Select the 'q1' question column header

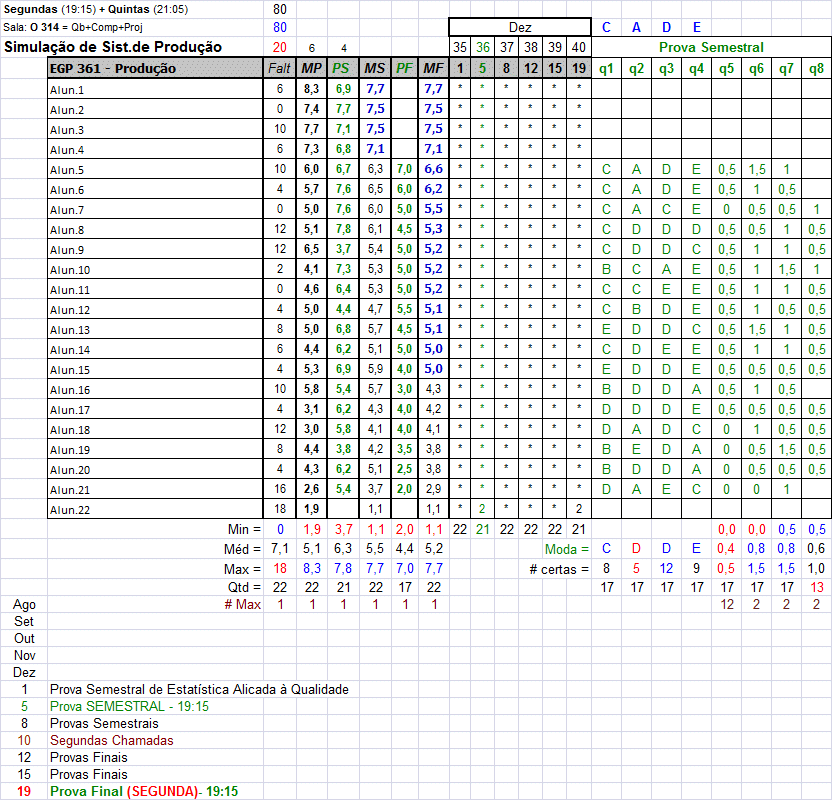coord(606,68)
